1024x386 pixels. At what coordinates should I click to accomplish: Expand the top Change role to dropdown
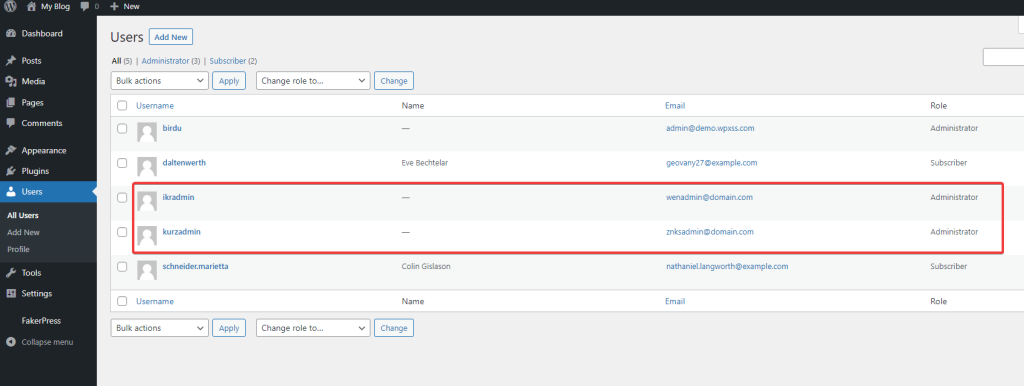coord(313,81)
